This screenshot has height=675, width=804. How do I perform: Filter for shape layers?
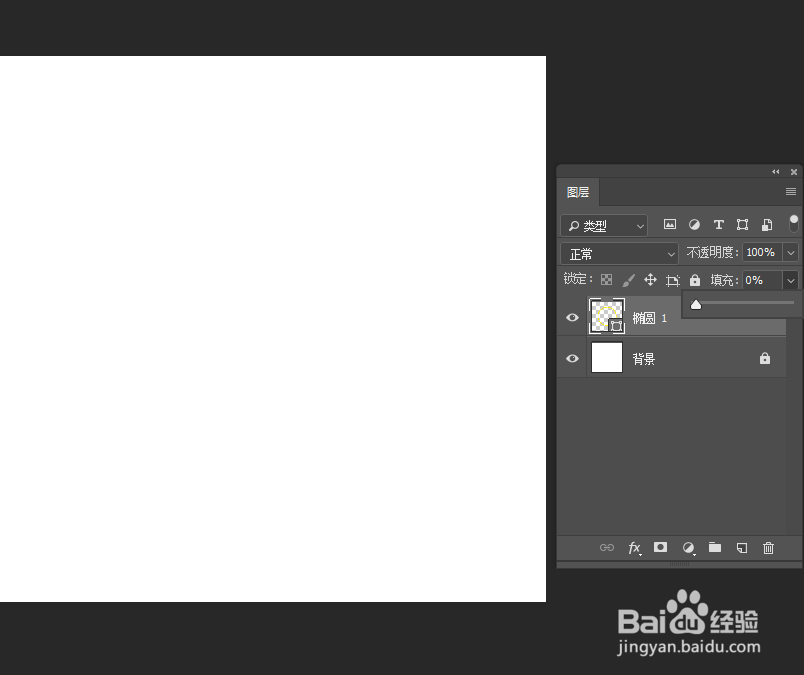pos(742,225)
